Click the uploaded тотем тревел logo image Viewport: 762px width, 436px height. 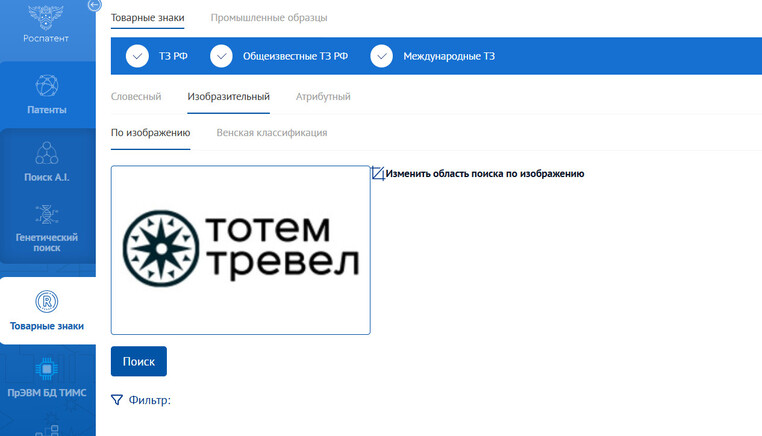pyautogui.click(x=241, y=250)
